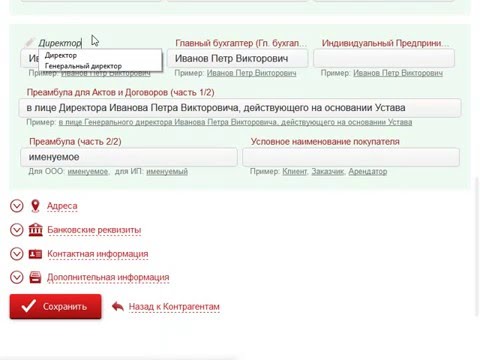Insert Арендатор example link
Viewport: 480px width, 360px height.
[368, 172]
